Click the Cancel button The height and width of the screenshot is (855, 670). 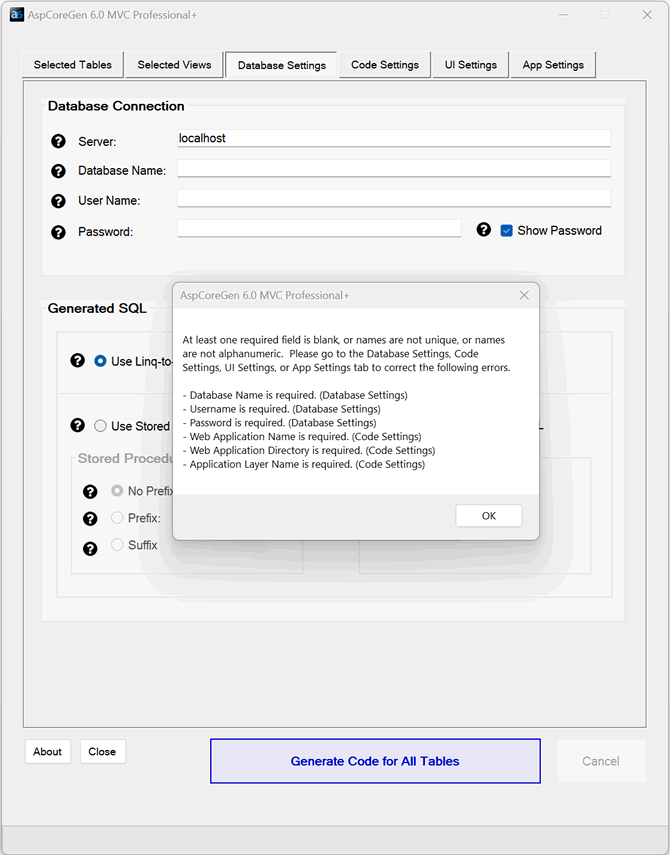click(x=601, y=761)
